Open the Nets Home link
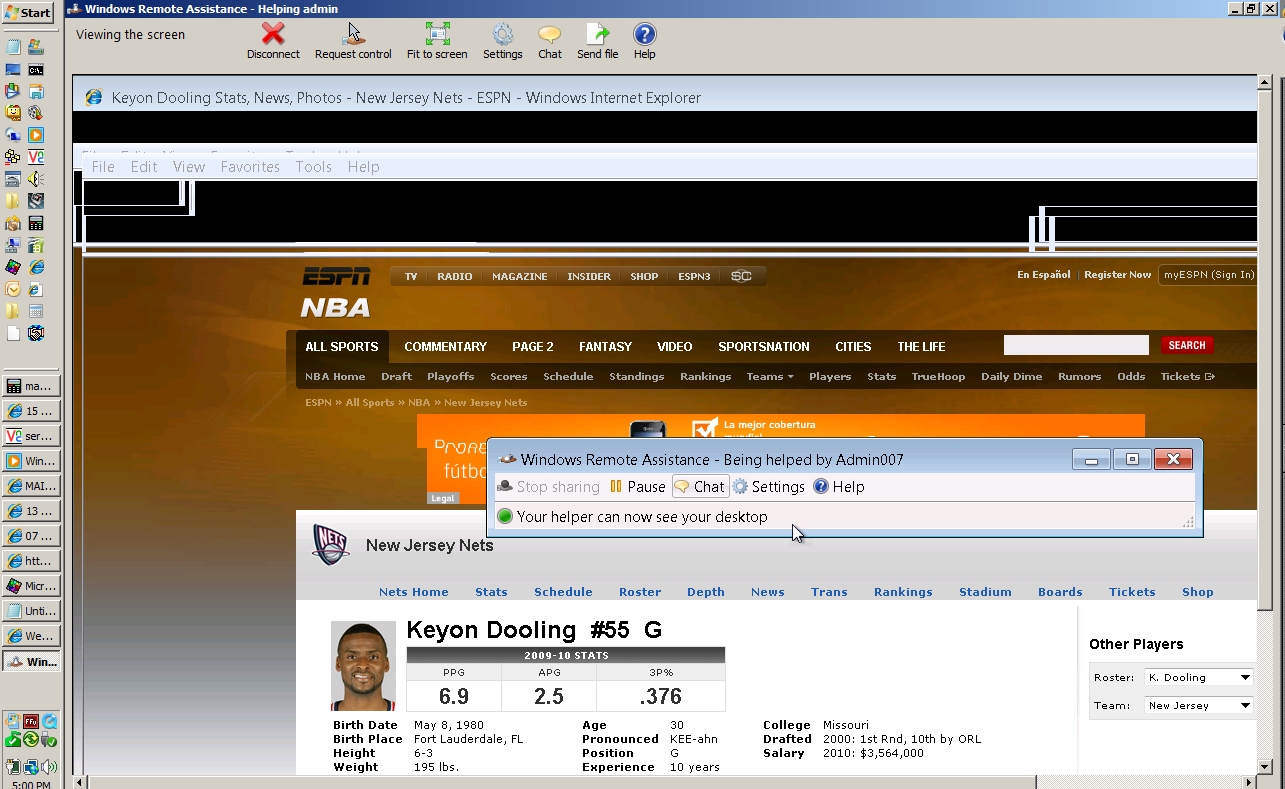This screenshot has width=1285, height=789. pos(414,592)
